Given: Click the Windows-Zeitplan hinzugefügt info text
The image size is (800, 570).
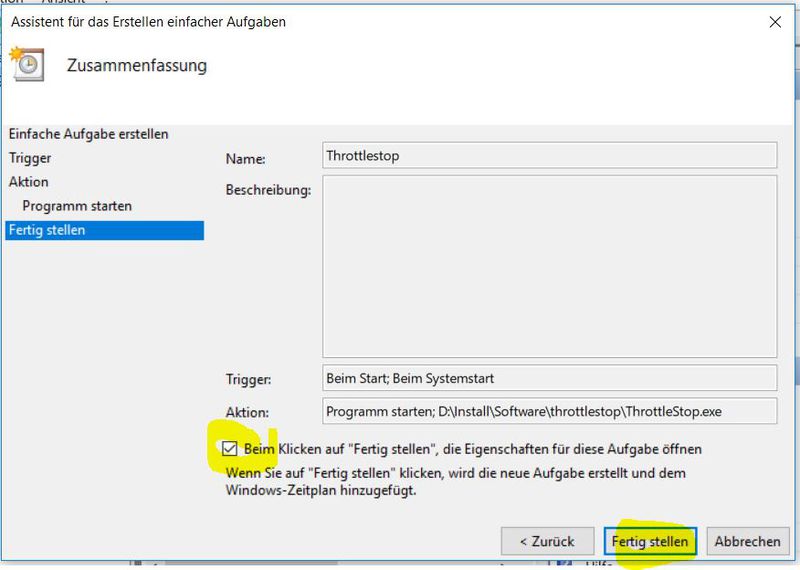Looking at the screenshot, I should [x=456, y=482].
